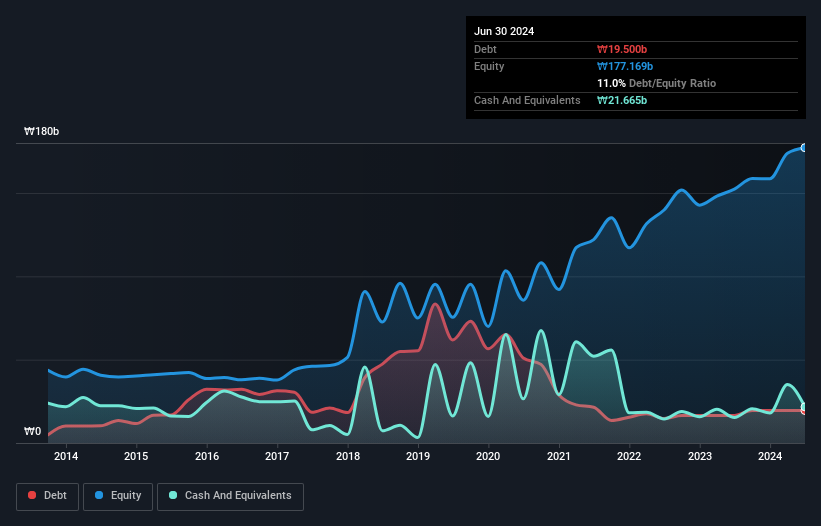
Task: Click the red Debt legend dot
Action: point(32,495)
